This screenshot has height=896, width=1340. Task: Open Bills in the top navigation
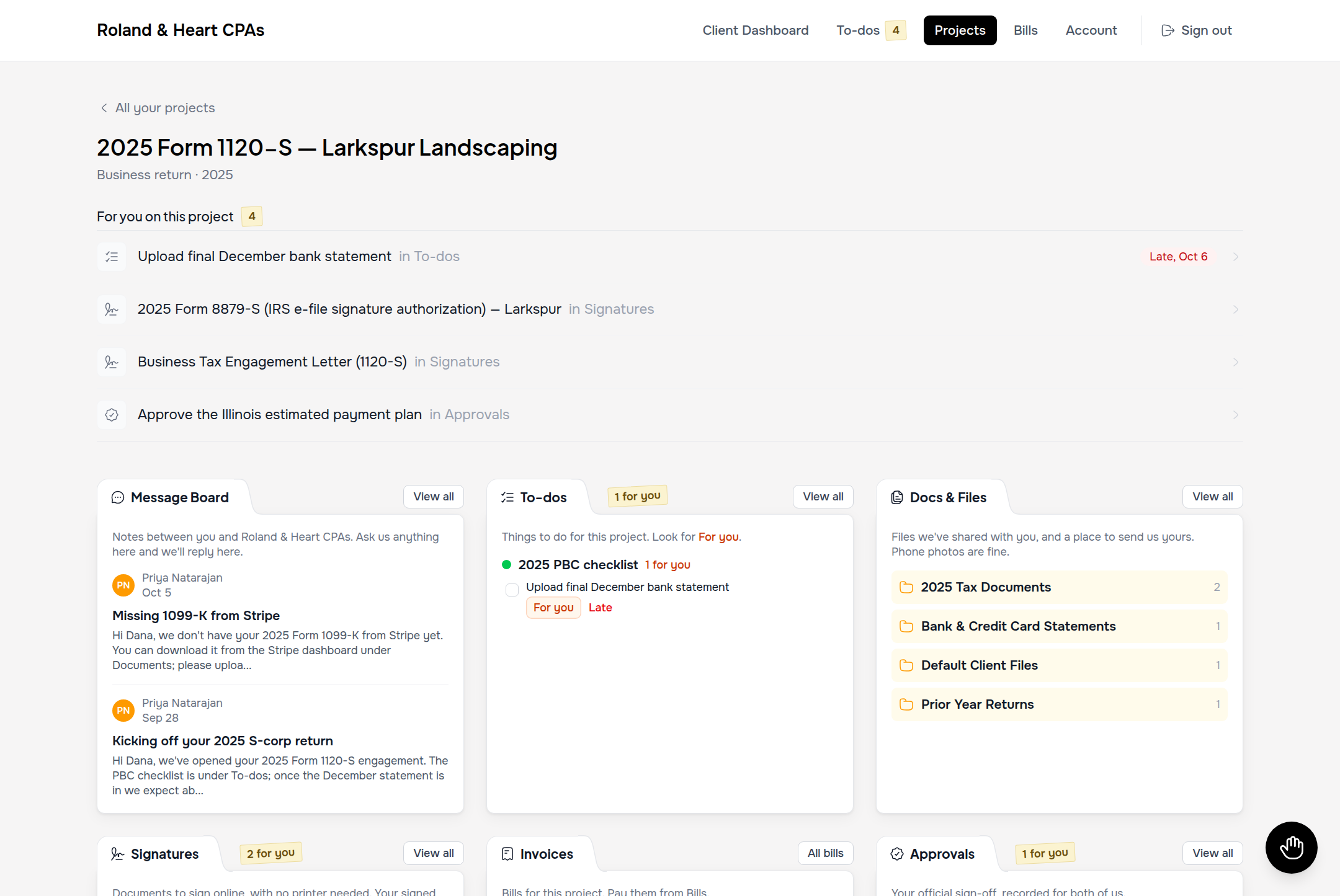click(1025, 30)
